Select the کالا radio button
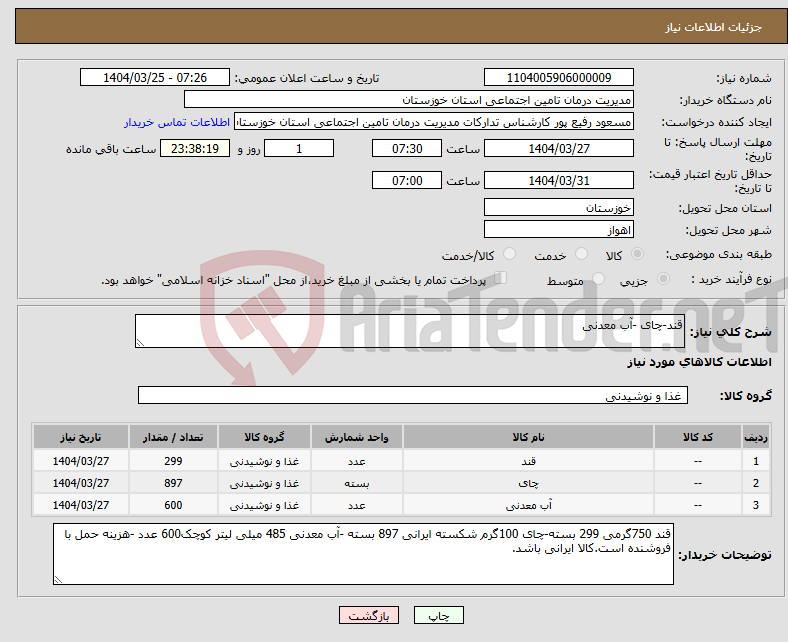Screen dimensions: 788x642 pos(637,254)
